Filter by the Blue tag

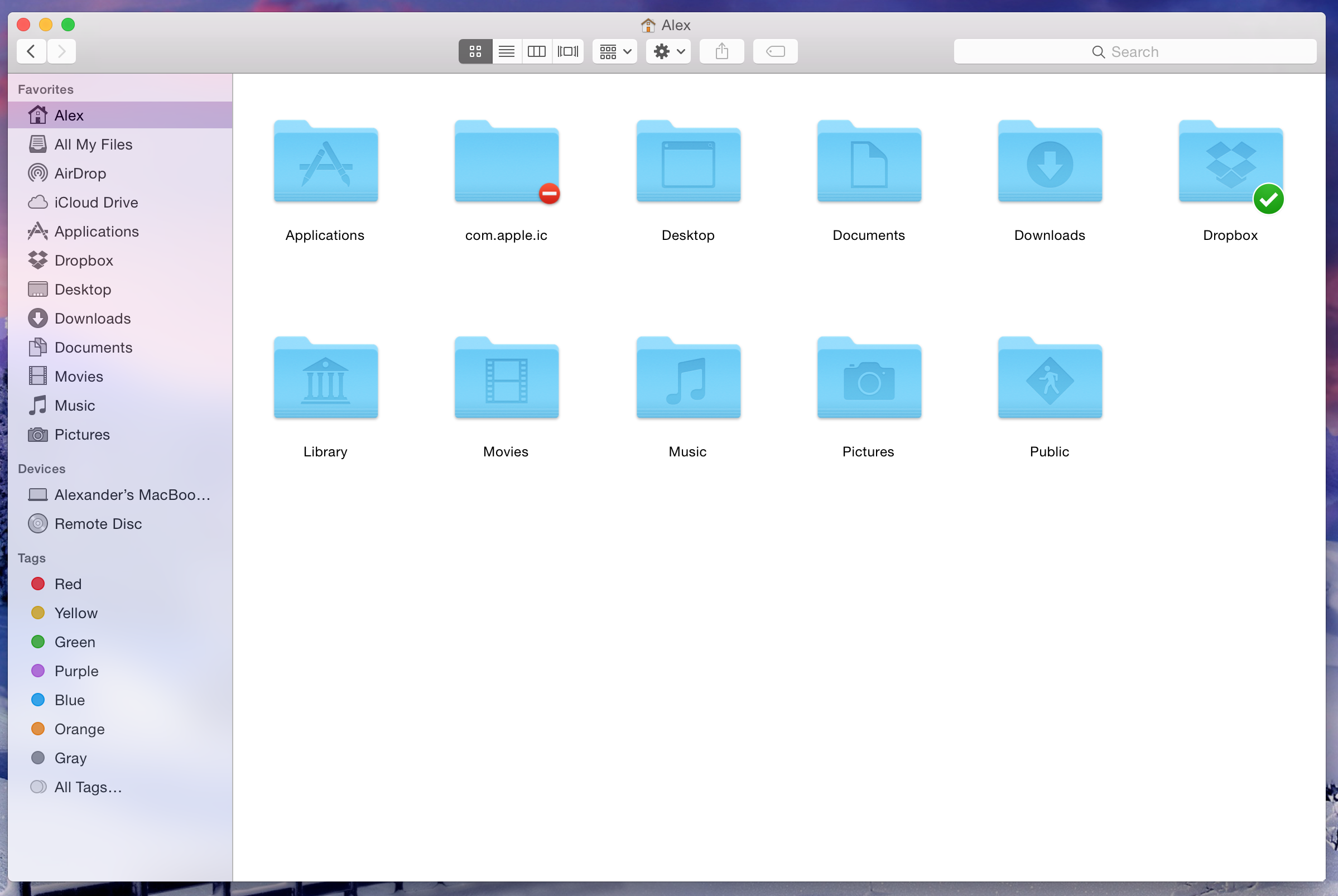(120, 701)
